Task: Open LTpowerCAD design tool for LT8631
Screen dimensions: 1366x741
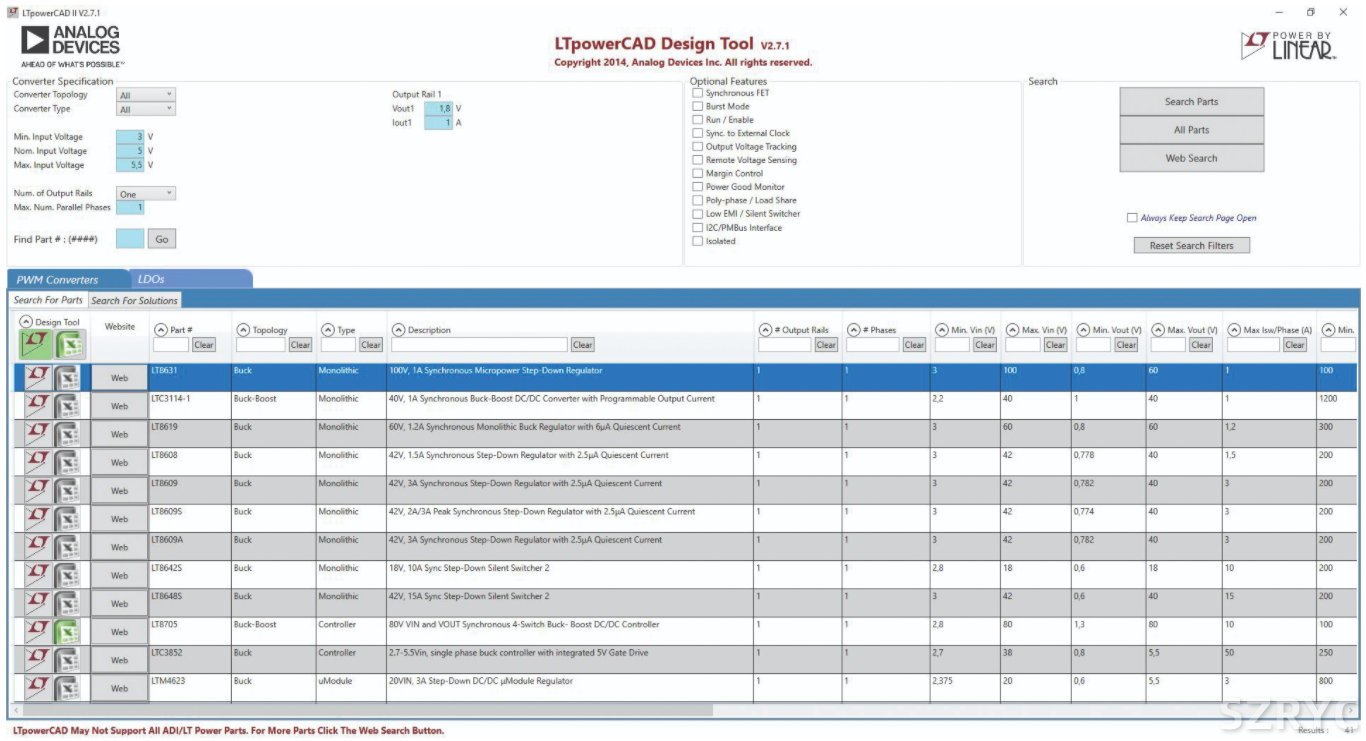Action: [x=37, y=378]
